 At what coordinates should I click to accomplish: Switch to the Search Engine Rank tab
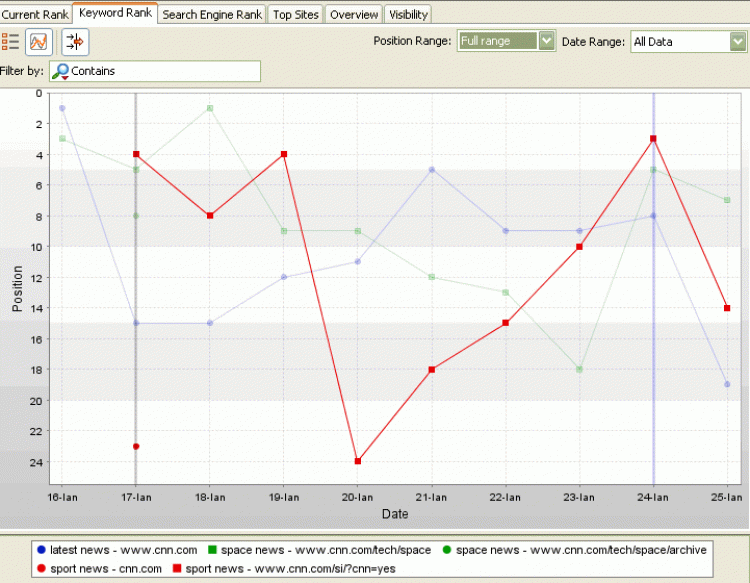point(212,14)
